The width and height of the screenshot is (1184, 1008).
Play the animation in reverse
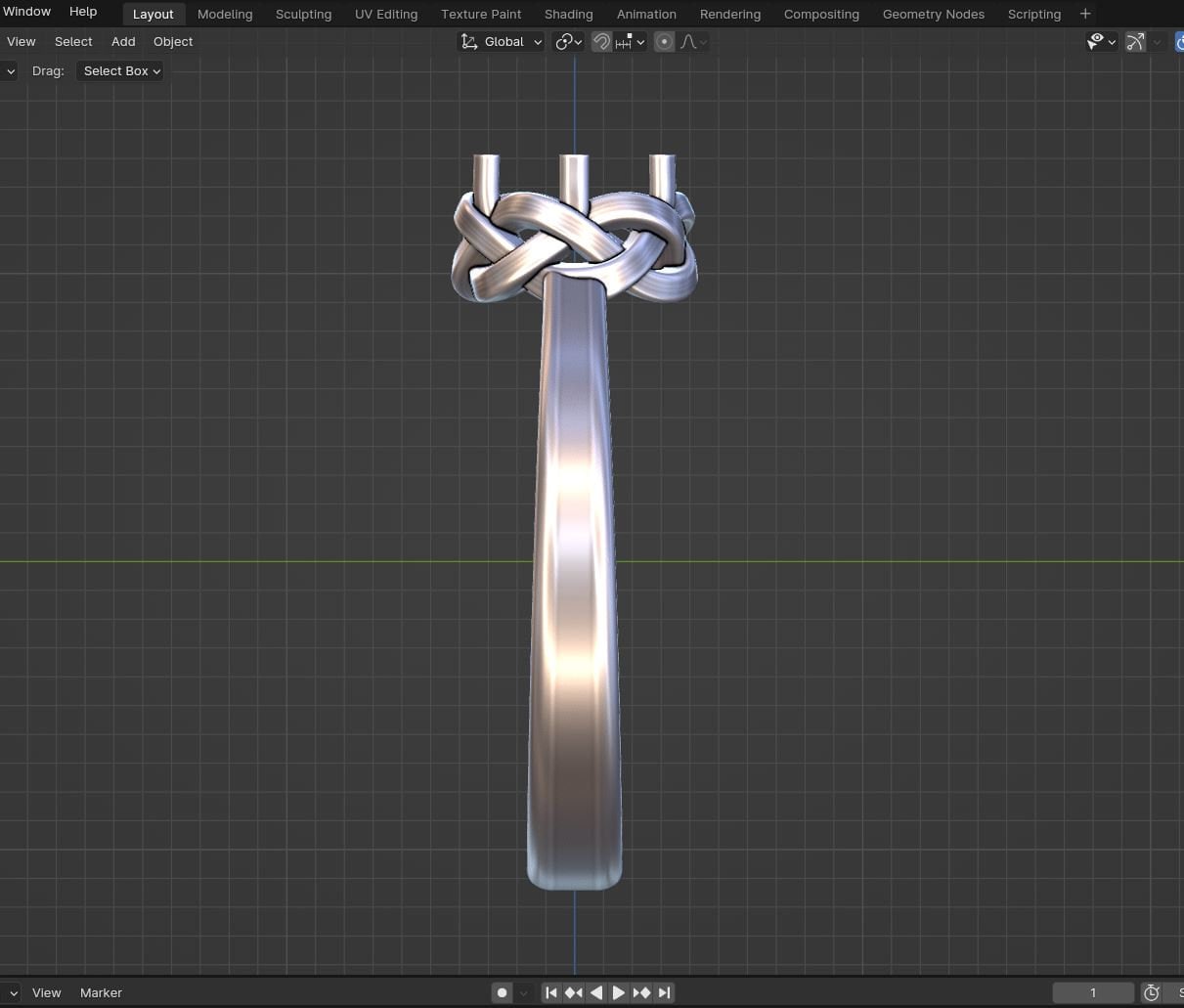(596, 992)
